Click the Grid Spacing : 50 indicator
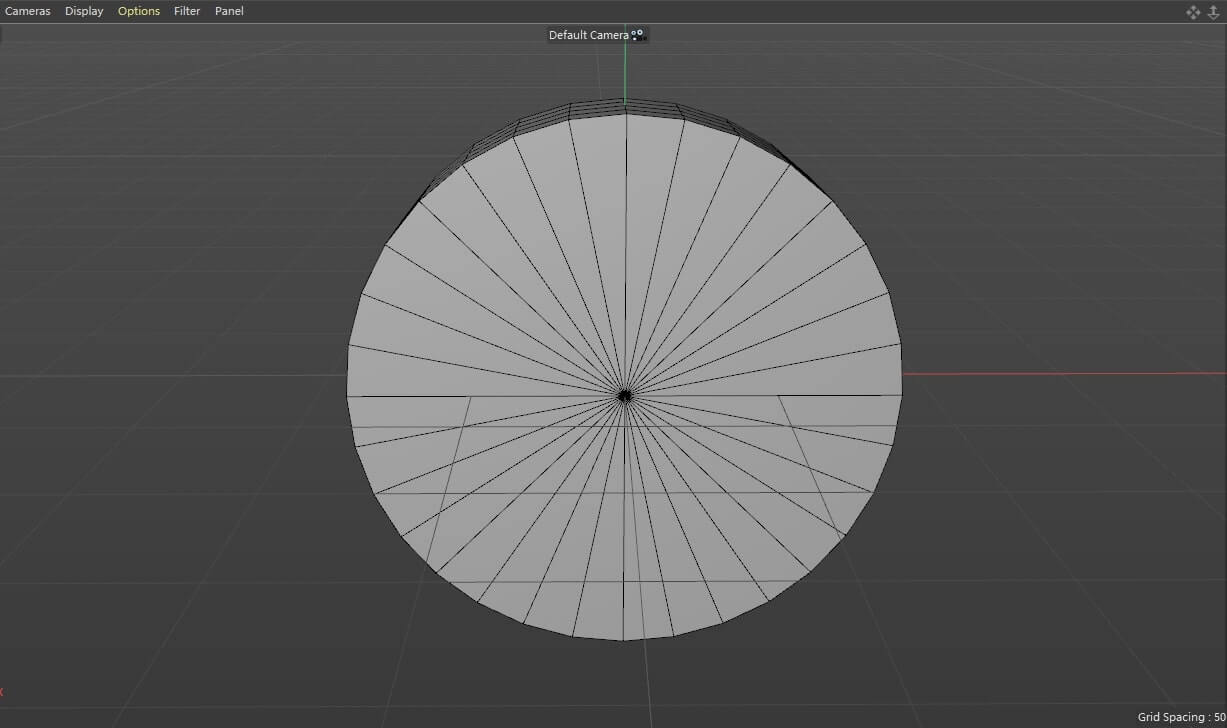The width and height of the screenshot is (1227, 728). coord(1181,716)
